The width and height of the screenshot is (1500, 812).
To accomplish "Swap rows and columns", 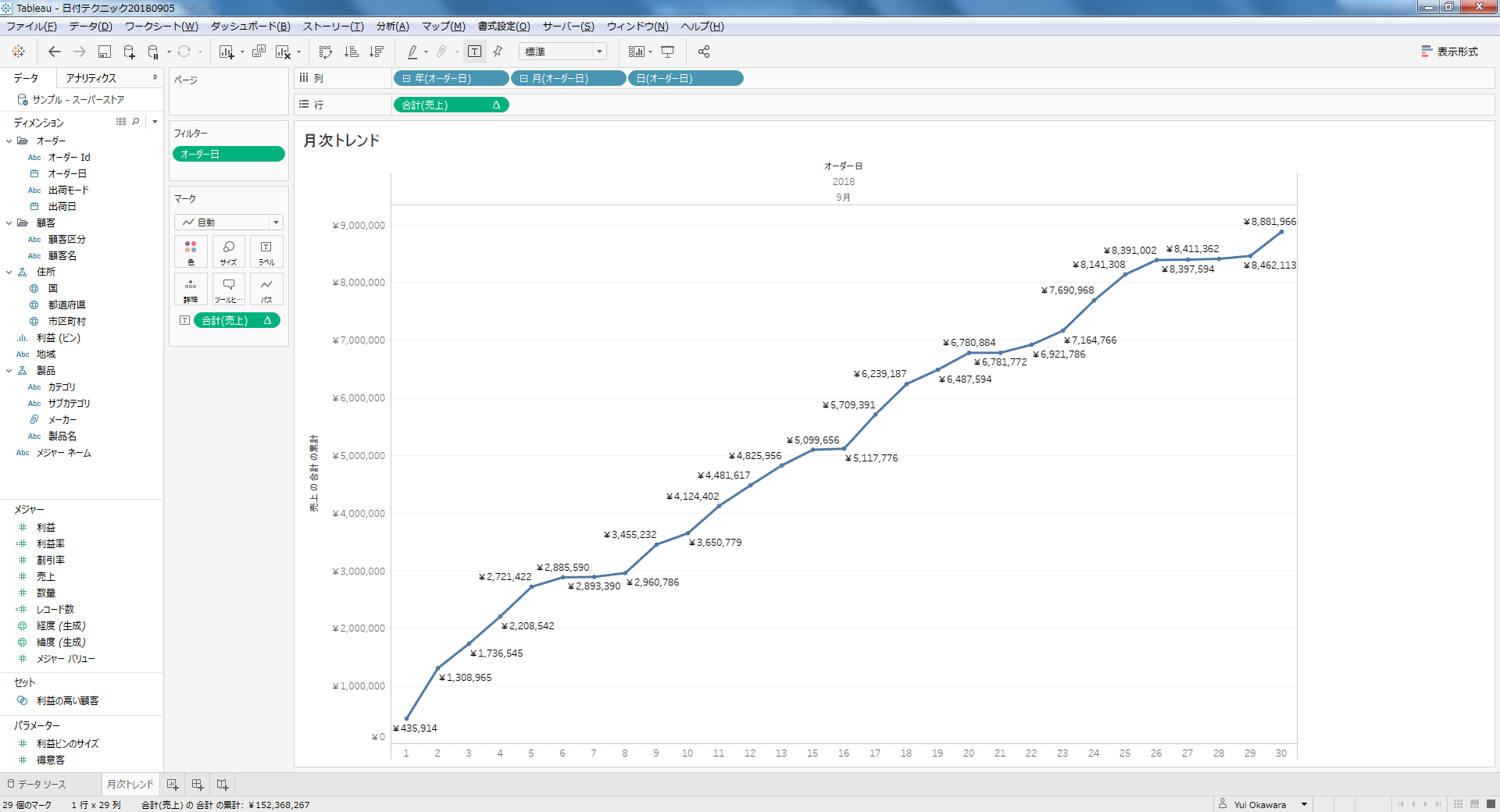I will pos(326,52).
